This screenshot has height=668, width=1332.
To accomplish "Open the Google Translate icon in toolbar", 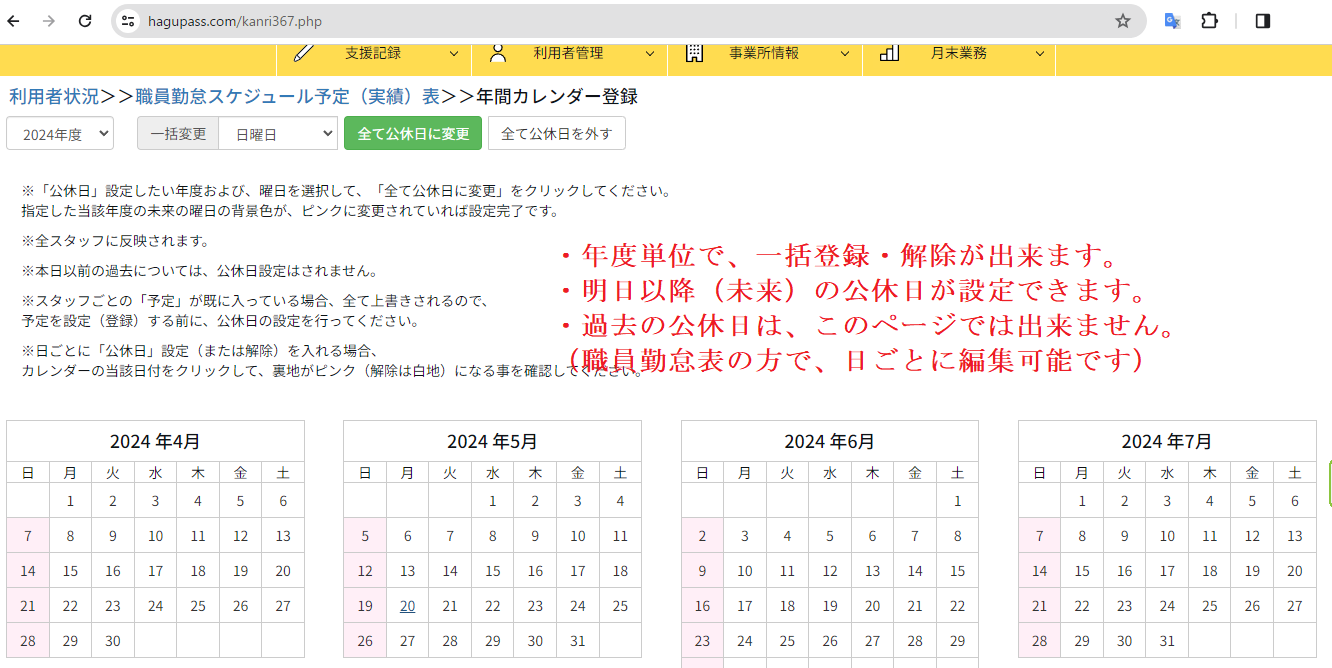I will click(1172, 21).
